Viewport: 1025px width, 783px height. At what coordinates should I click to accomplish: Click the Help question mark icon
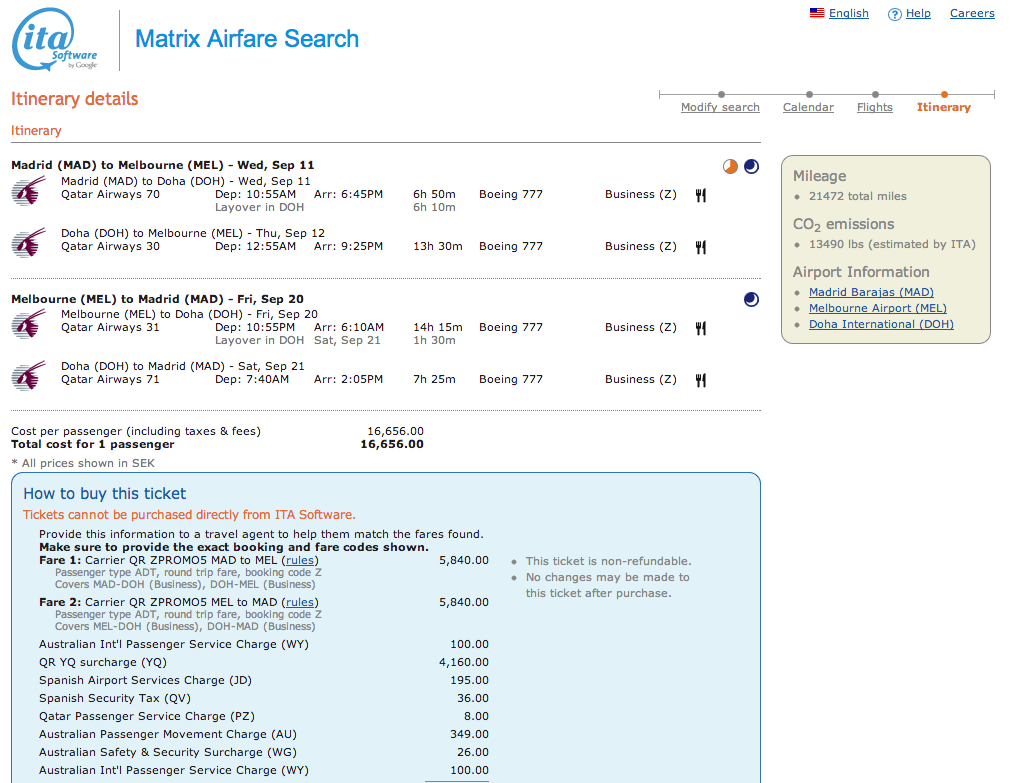pyautogui.click(x=894, y=14)
